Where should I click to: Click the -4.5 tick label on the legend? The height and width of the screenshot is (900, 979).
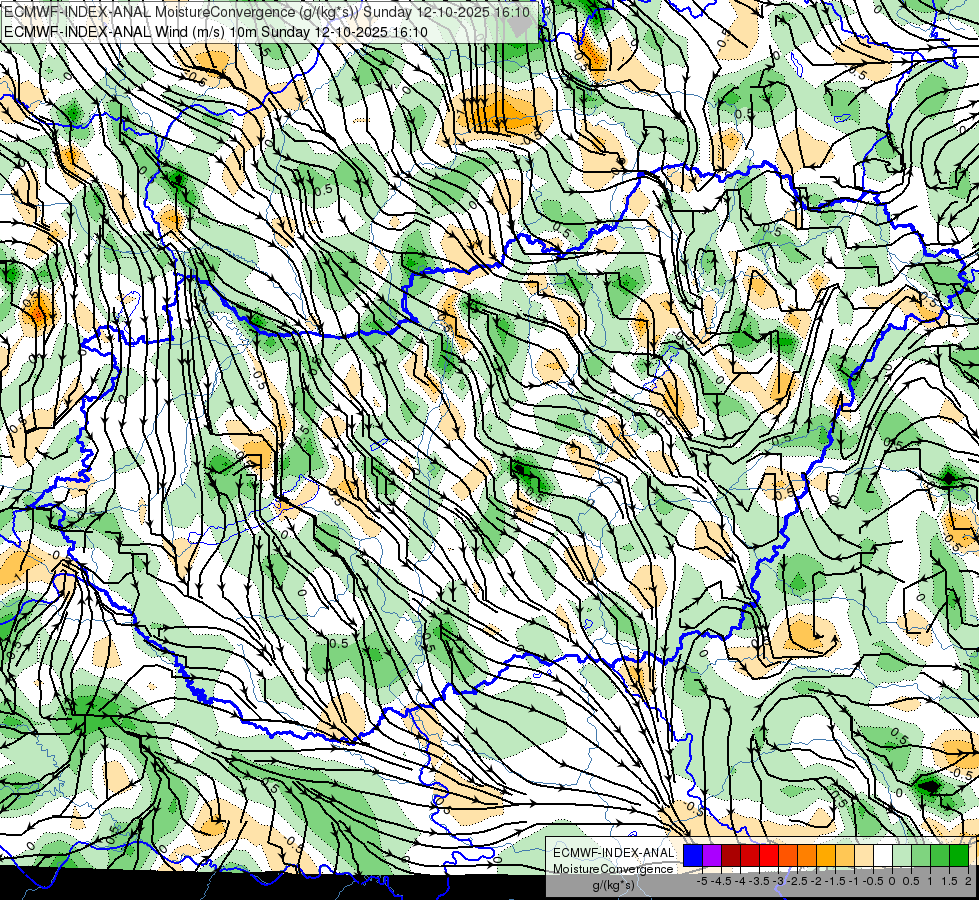[721, 881]
